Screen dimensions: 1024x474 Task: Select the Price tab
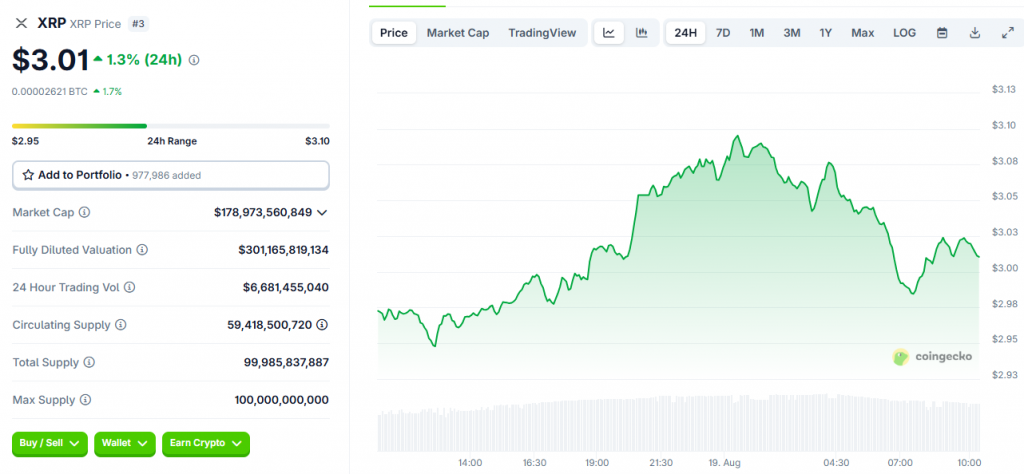394,33
